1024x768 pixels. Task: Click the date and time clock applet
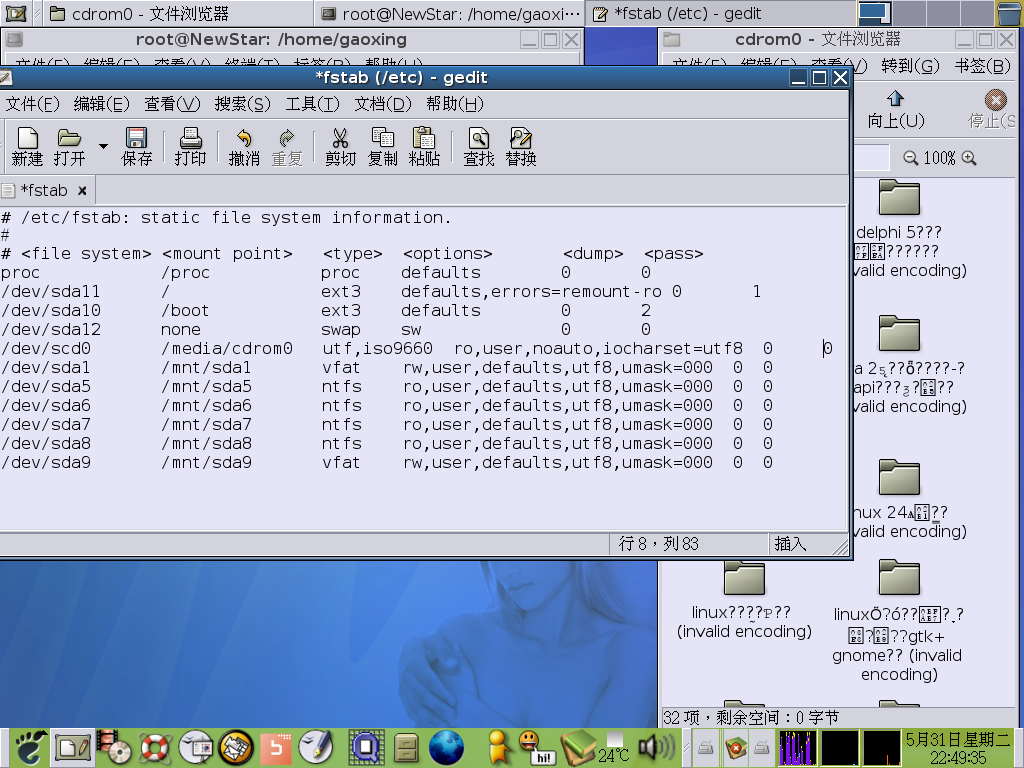coord(957,748)
